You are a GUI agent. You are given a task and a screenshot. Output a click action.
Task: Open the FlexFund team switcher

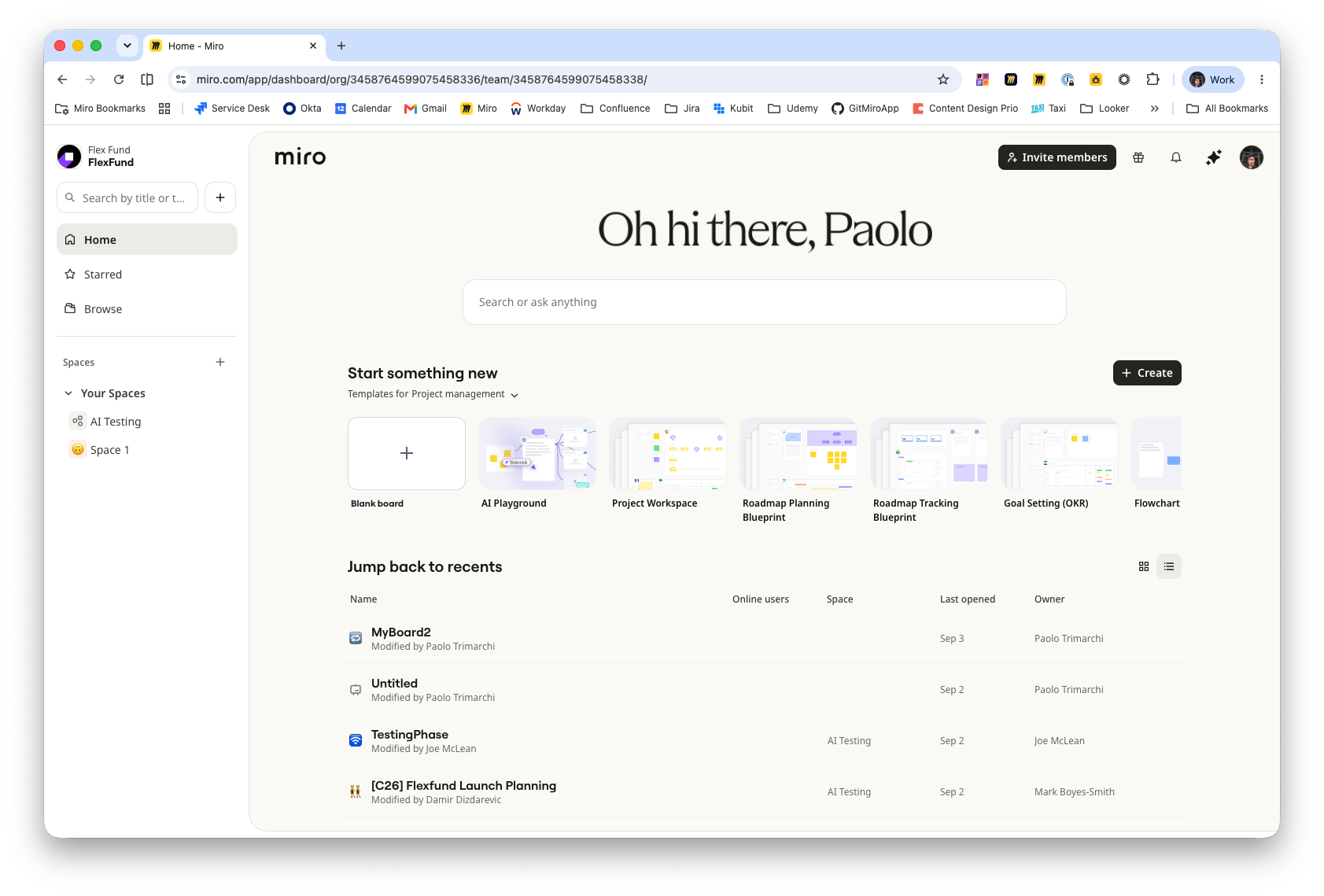point(96,157)
